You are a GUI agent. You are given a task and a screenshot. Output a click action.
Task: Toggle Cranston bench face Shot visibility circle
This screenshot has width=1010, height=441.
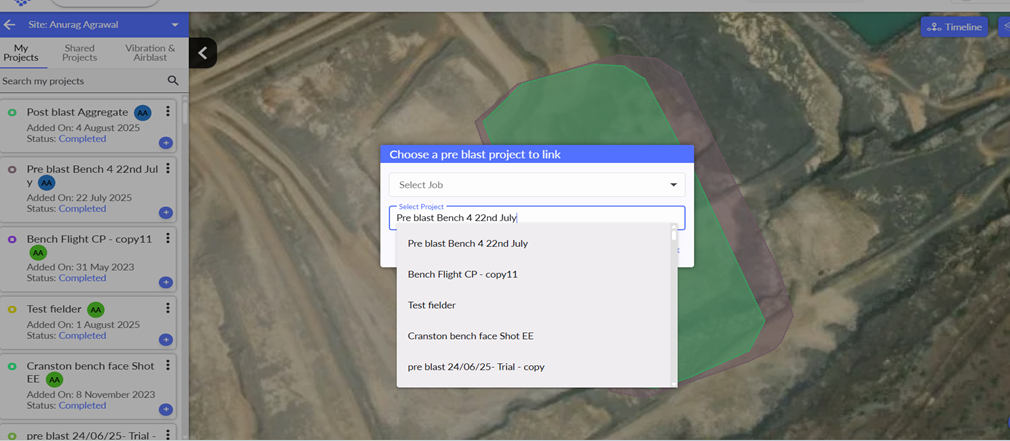pos(12,366)
